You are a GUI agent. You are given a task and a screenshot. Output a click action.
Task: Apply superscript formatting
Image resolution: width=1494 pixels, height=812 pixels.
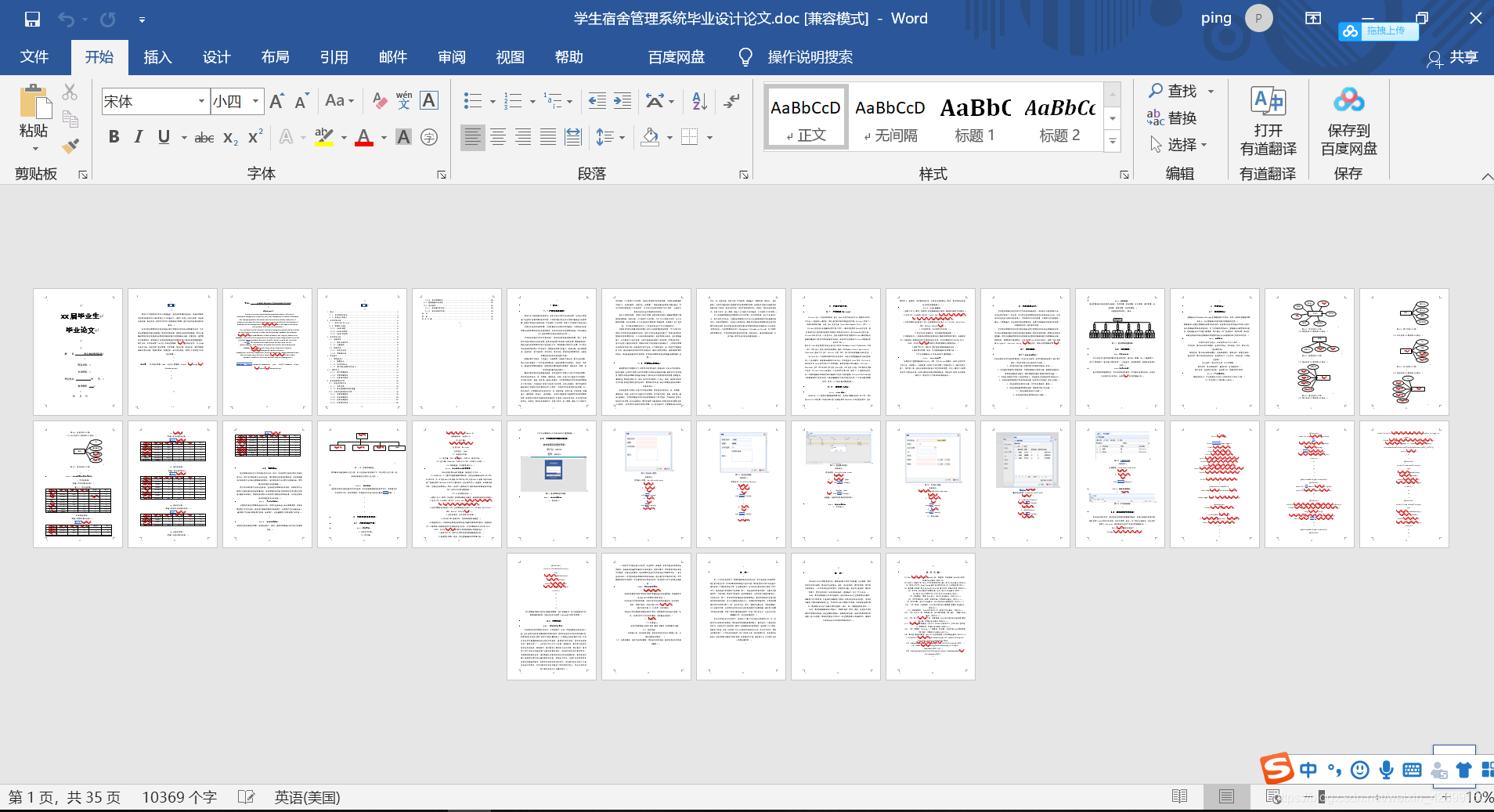click(x=254, y=137)
